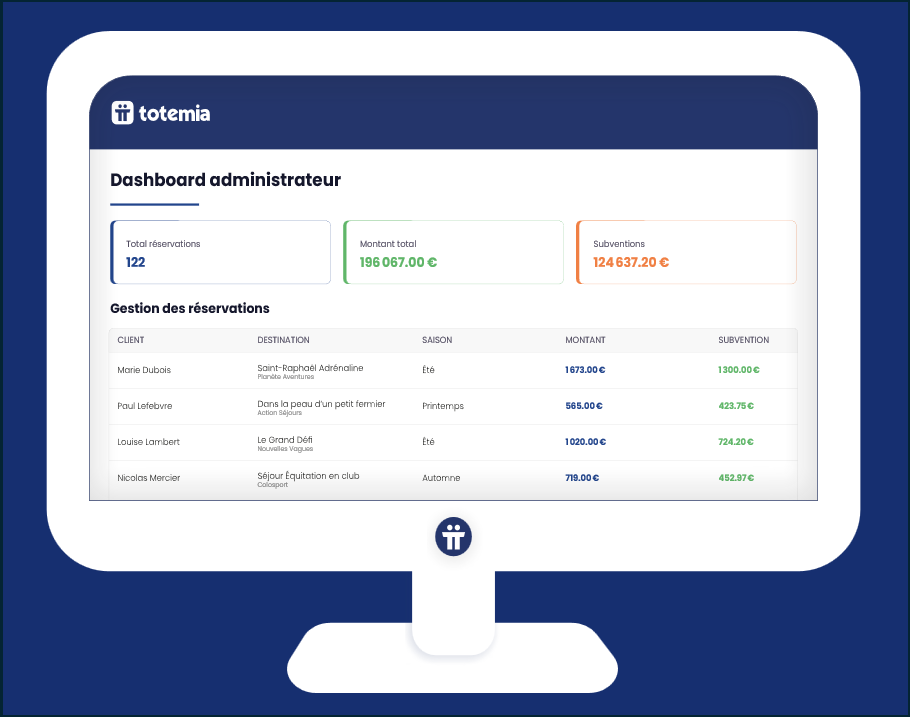Click the 196 067.00 € total amount

(x=398, y=262)
